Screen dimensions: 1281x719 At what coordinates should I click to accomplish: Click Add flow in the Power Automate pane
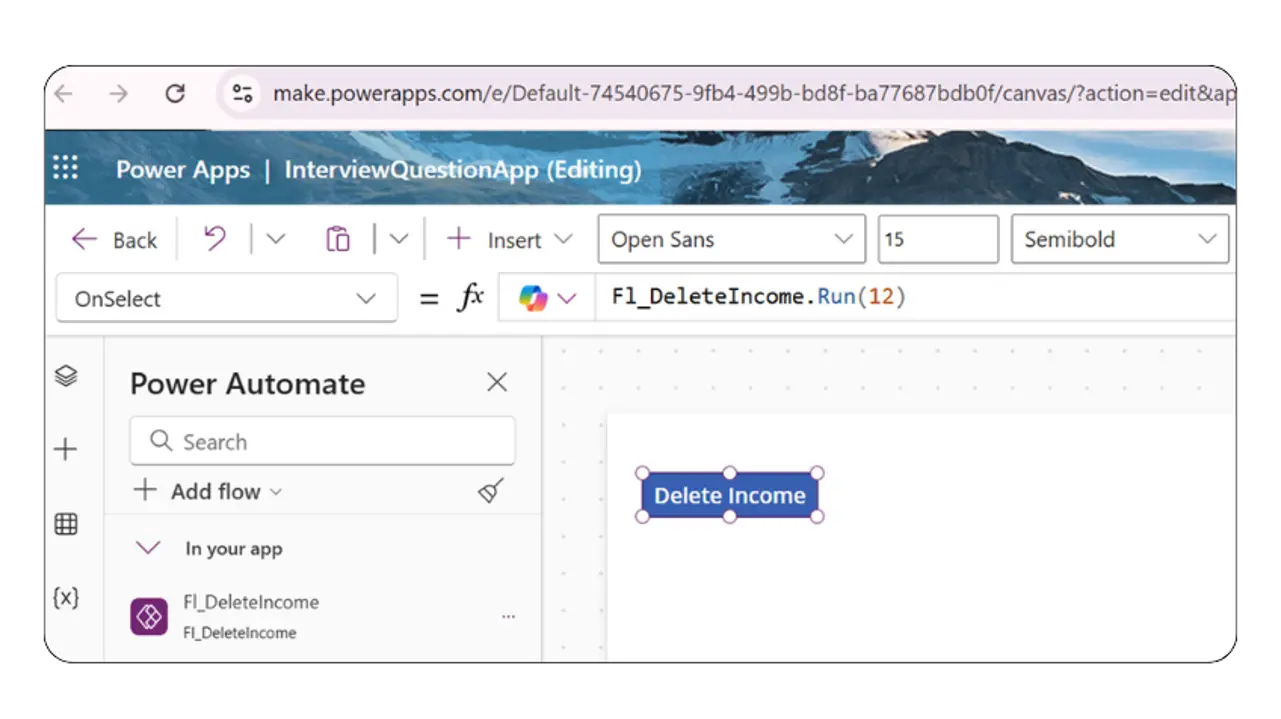click(x=207, y=491)
